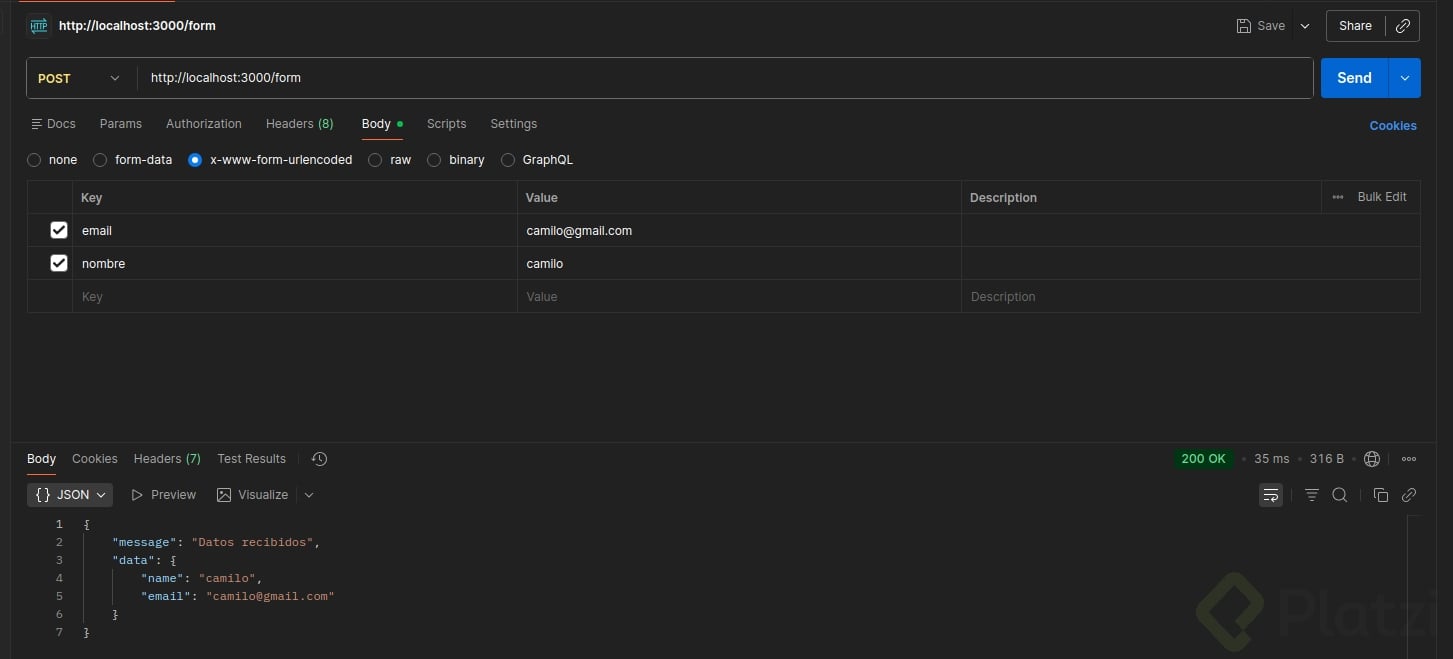Toggle the wrap lines icon in response
Screen dimensions: 1453x659
tap(1270, 495)
